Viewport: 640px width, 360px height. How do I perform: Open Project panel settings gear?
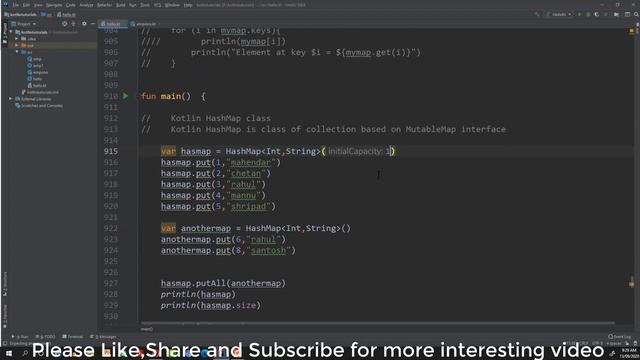click(84, 24)
